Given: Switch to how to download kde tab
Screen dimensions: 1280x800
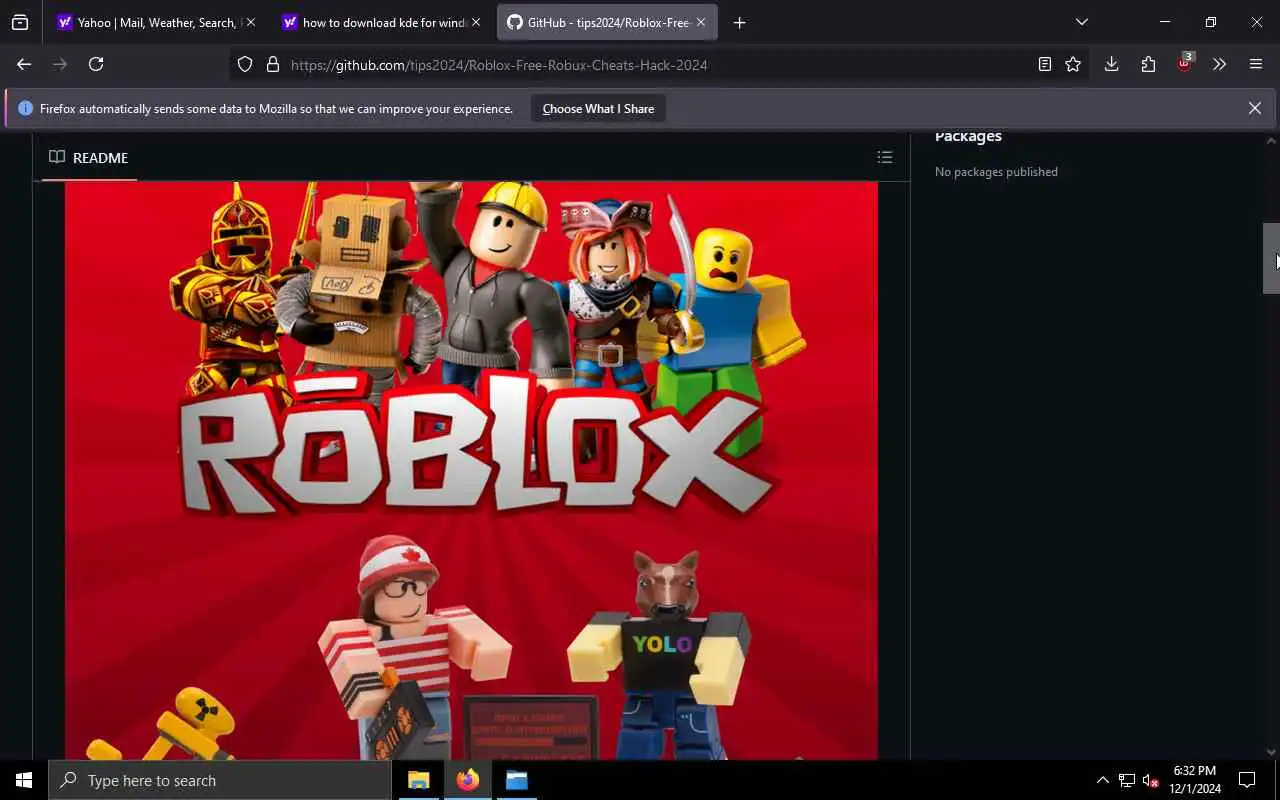Looking at the screenshot, I should pyautogui.click(x=383, y=22).
